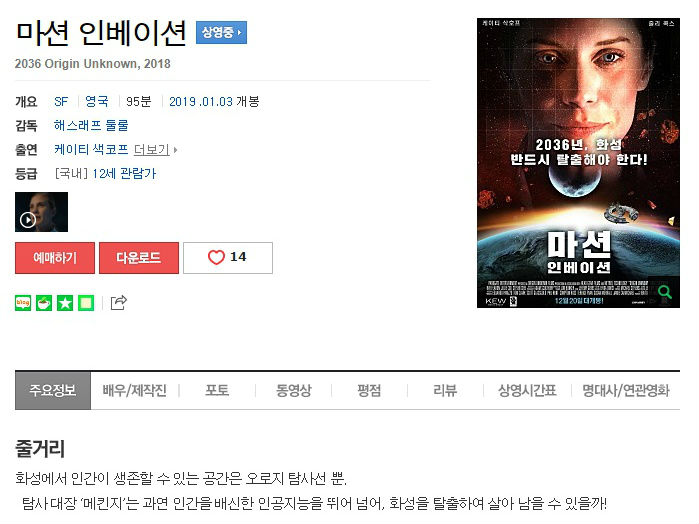Play the trailer video thumbnail
The width and height of the screenshot is (699, 524).
tap(41, 212)
